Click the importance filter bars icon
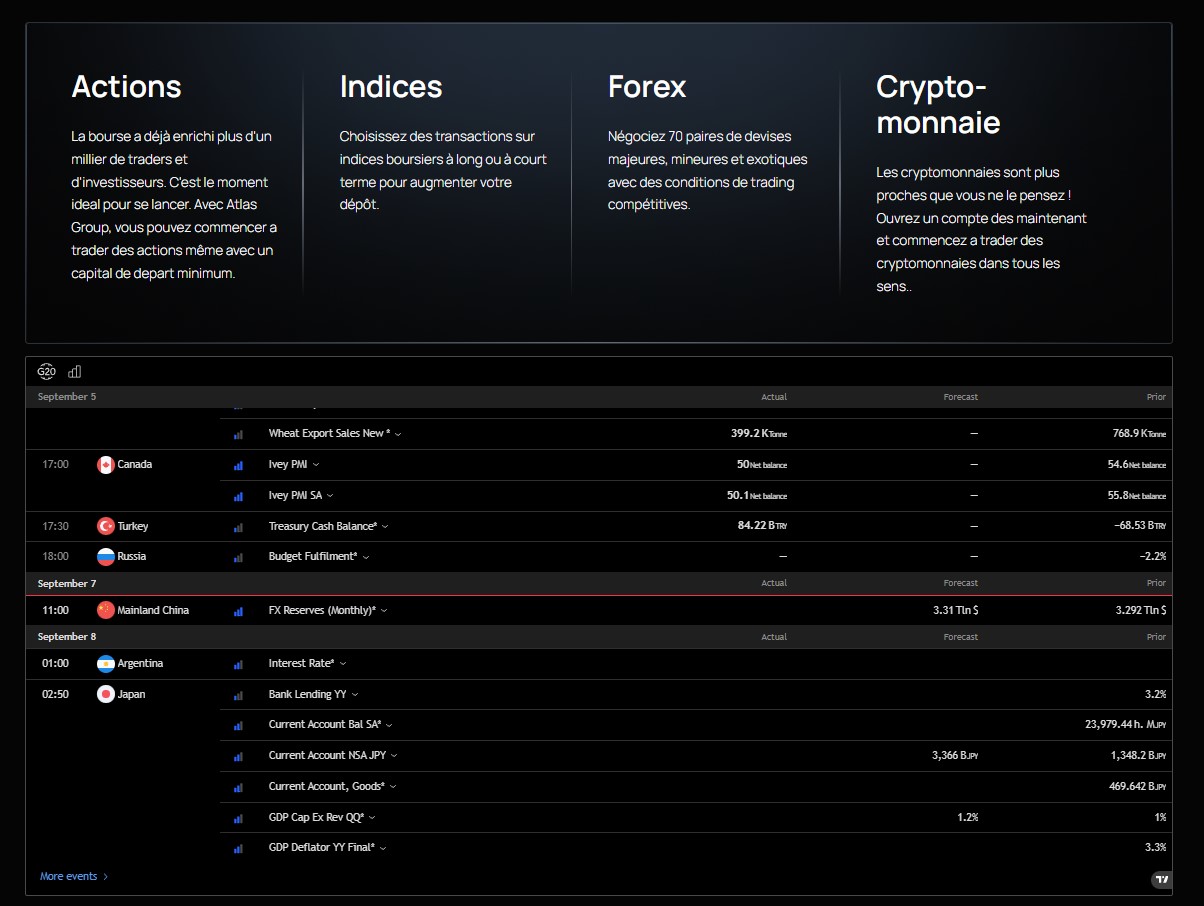 click(x=75, y=372)
